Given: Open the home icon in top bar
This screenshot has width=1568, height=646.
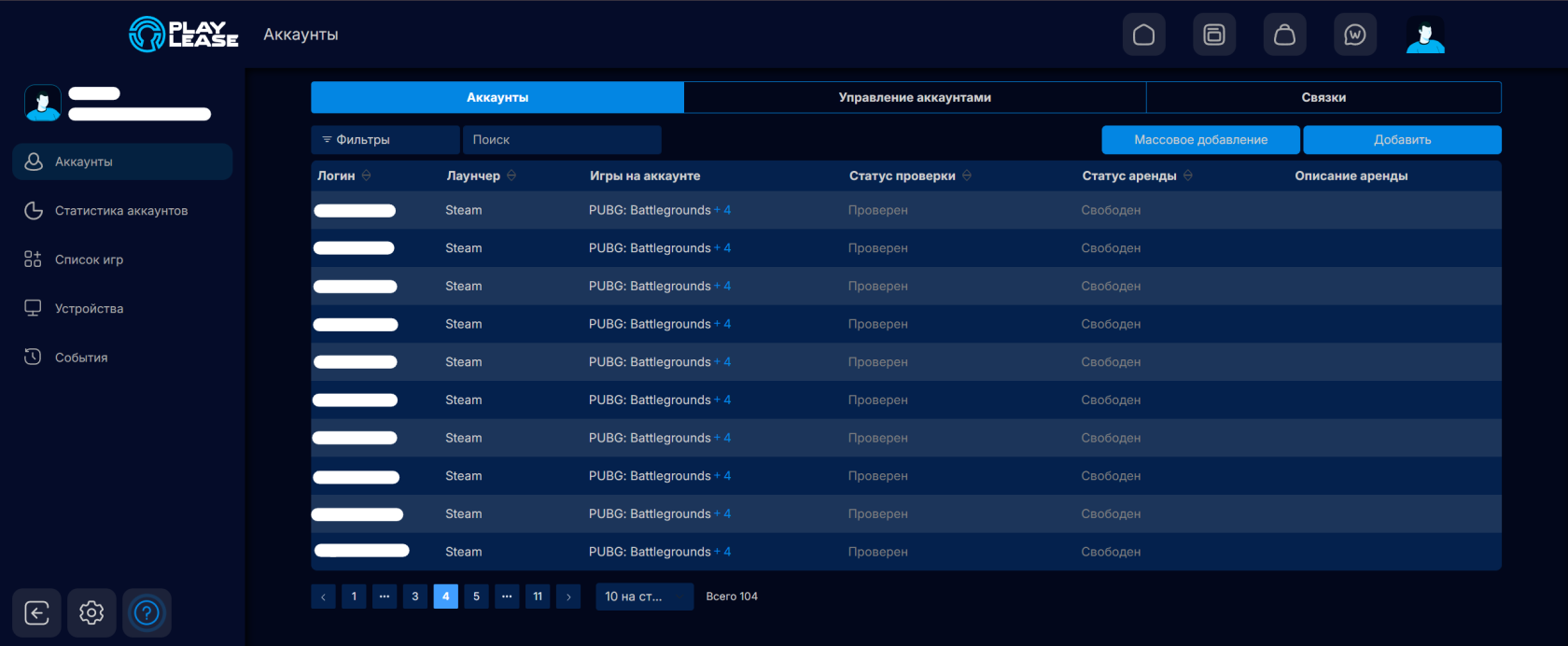Looking at the screenshot, I should click(x=1143, y=35).
